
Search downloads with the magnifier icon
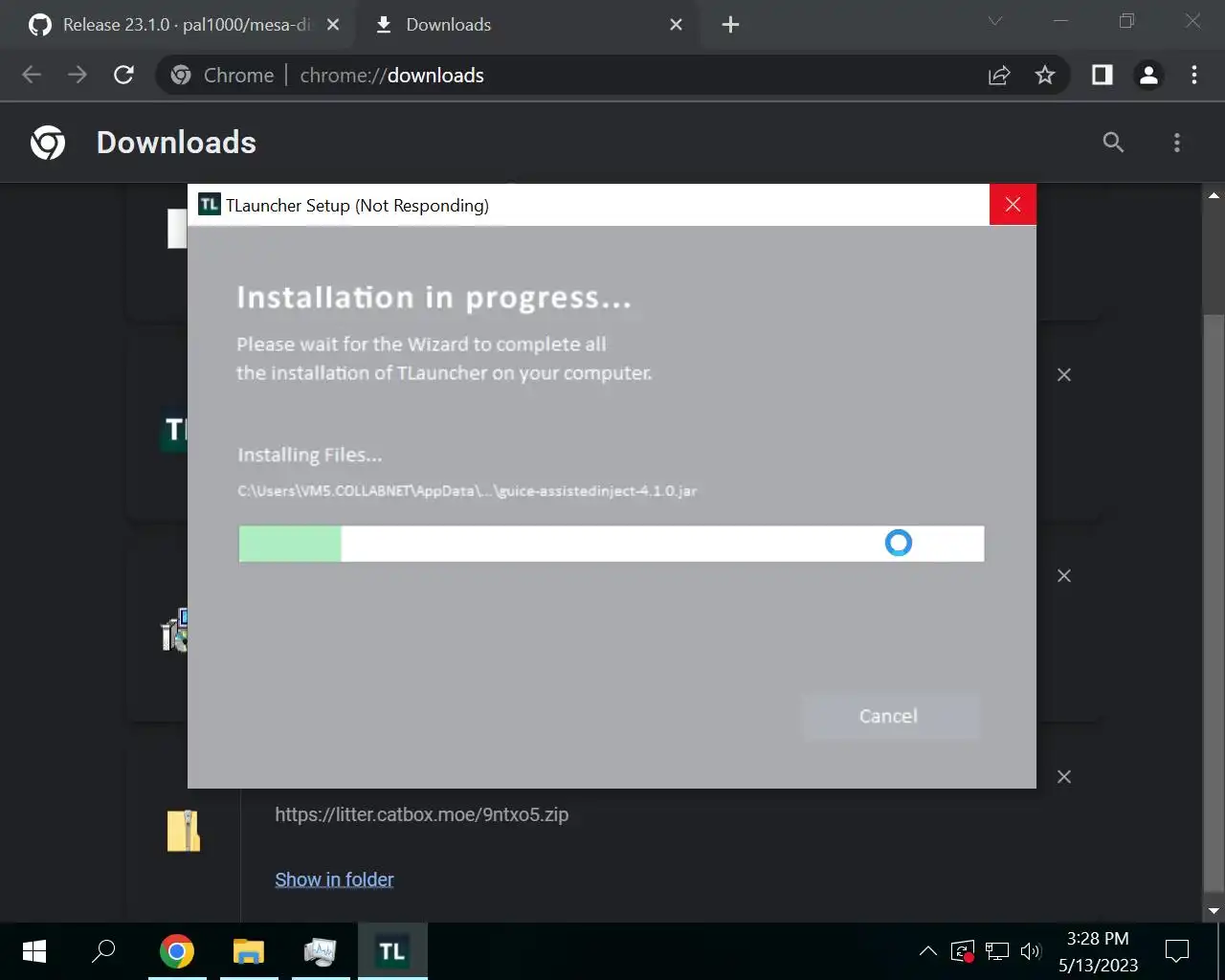click(1113, 143)
